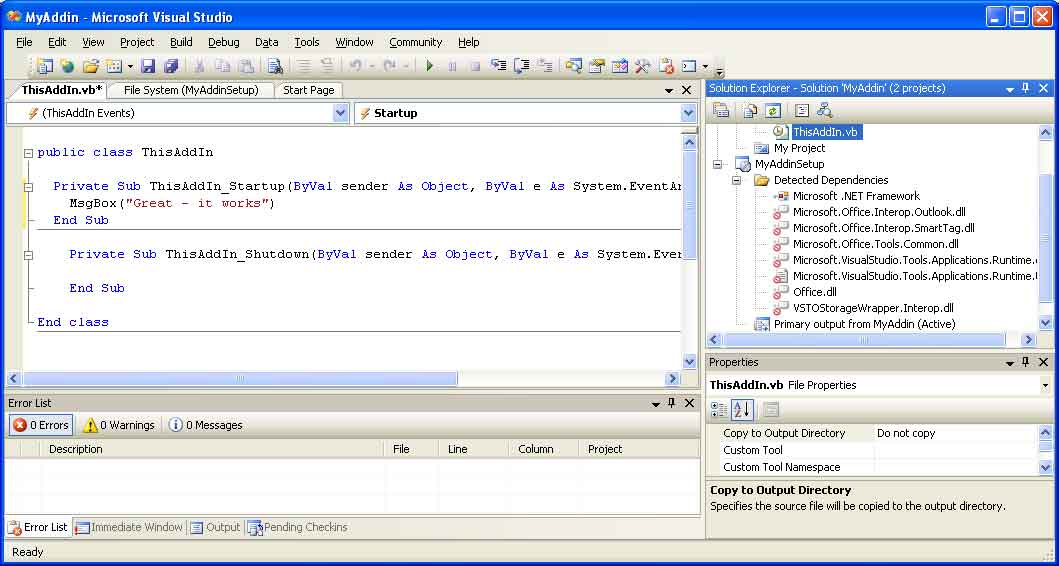The image size is (1059, 566).
Task: Toggle auto-hide pin on Error List panel
Action: tap(672, 403)
